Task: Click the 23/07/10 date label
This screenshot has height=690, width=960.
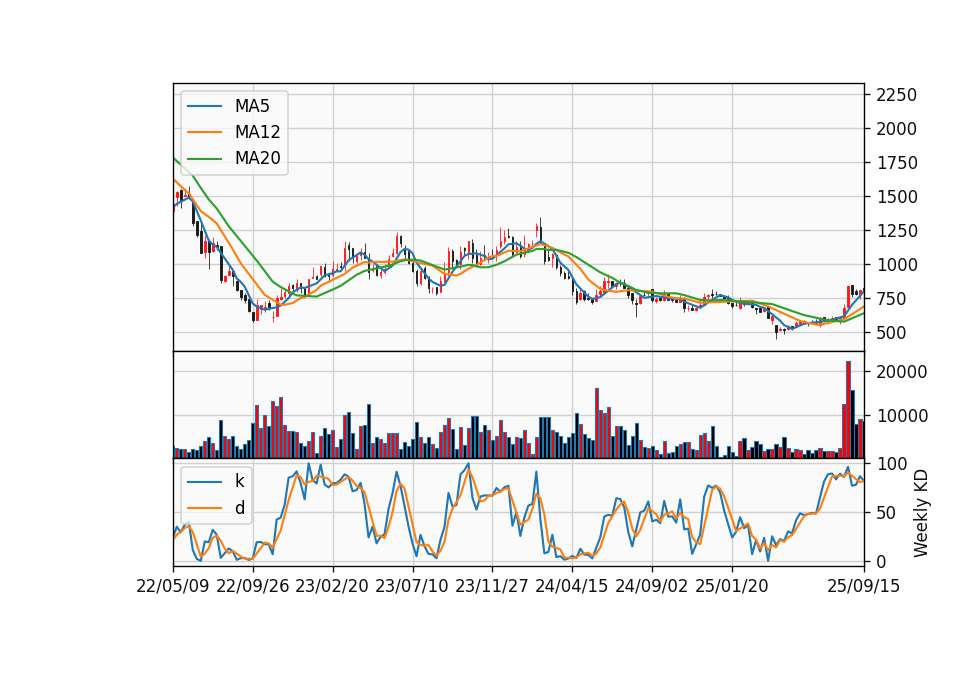Action: [x=412, y=586]
